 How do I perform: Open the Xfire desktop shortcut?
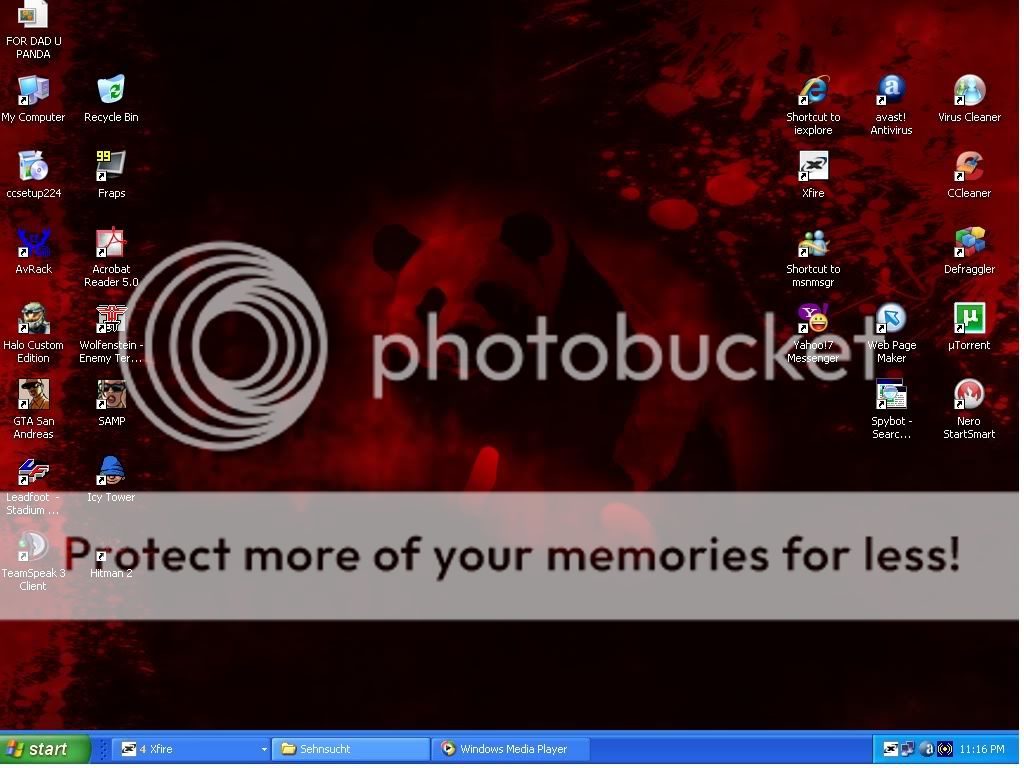[812, 167]
